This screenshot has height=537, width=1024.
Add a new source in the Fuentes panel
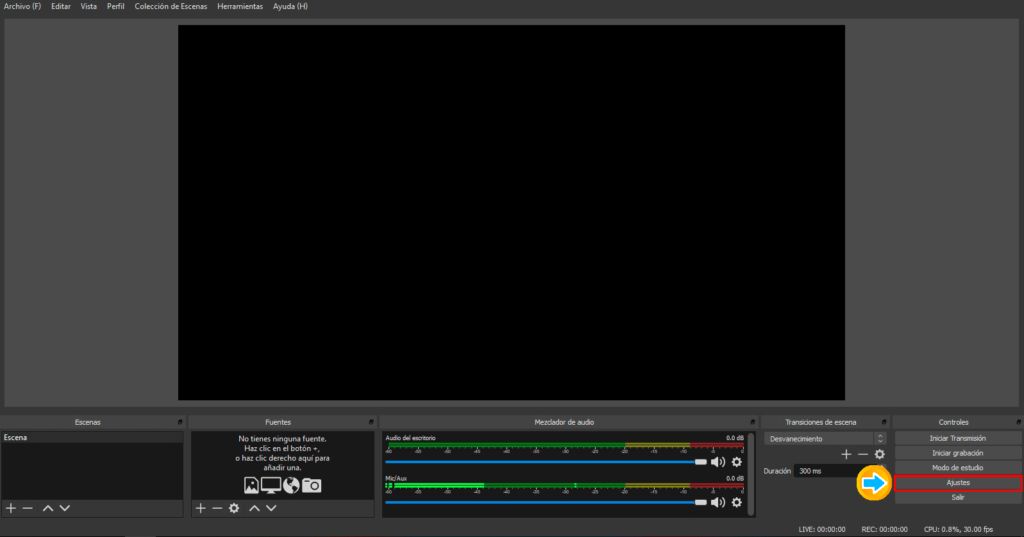point(200,508)
